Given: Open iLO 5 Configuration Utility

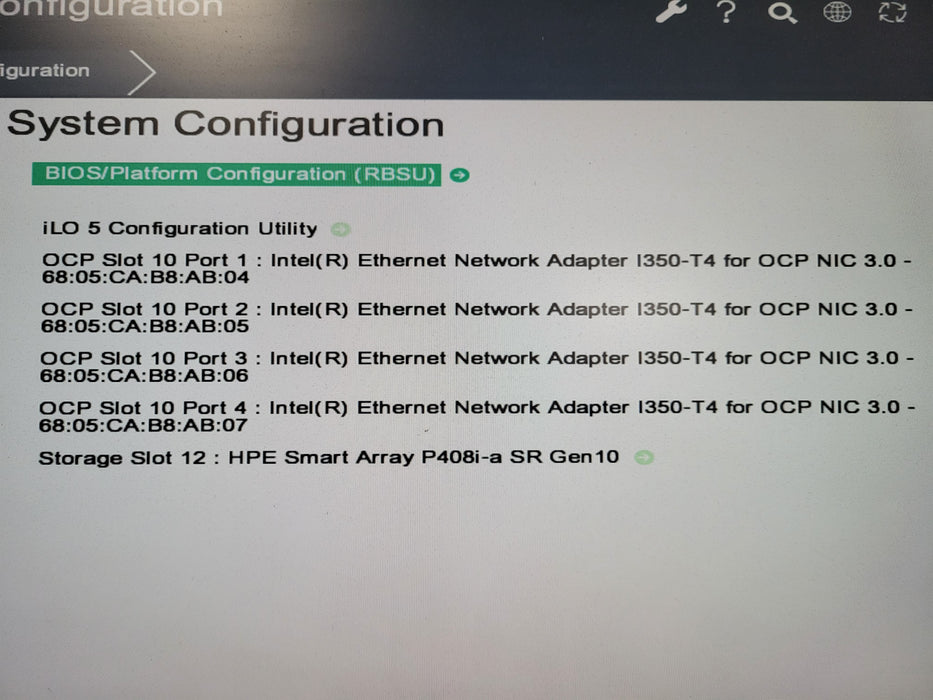Looking at the screenshot, I should point(180,229).
